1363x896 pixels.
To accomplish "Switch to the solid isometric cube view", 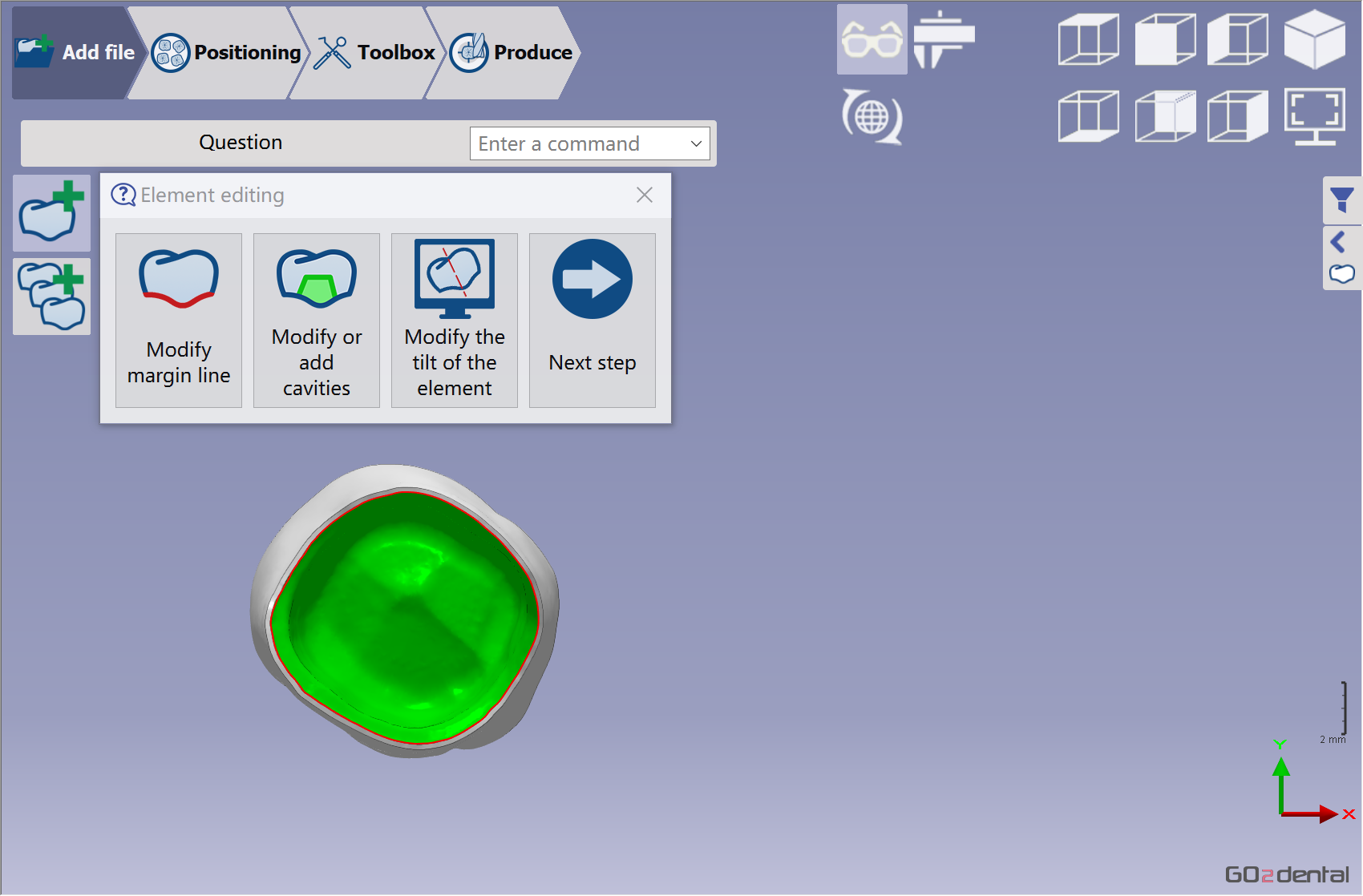I will pyautogui.click(x=1315, y=39).
